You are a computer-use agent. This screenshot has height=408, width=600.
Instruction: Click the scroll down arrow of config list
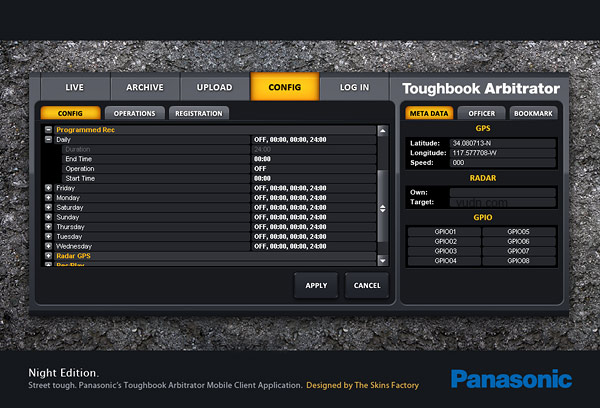pos(383,261)
